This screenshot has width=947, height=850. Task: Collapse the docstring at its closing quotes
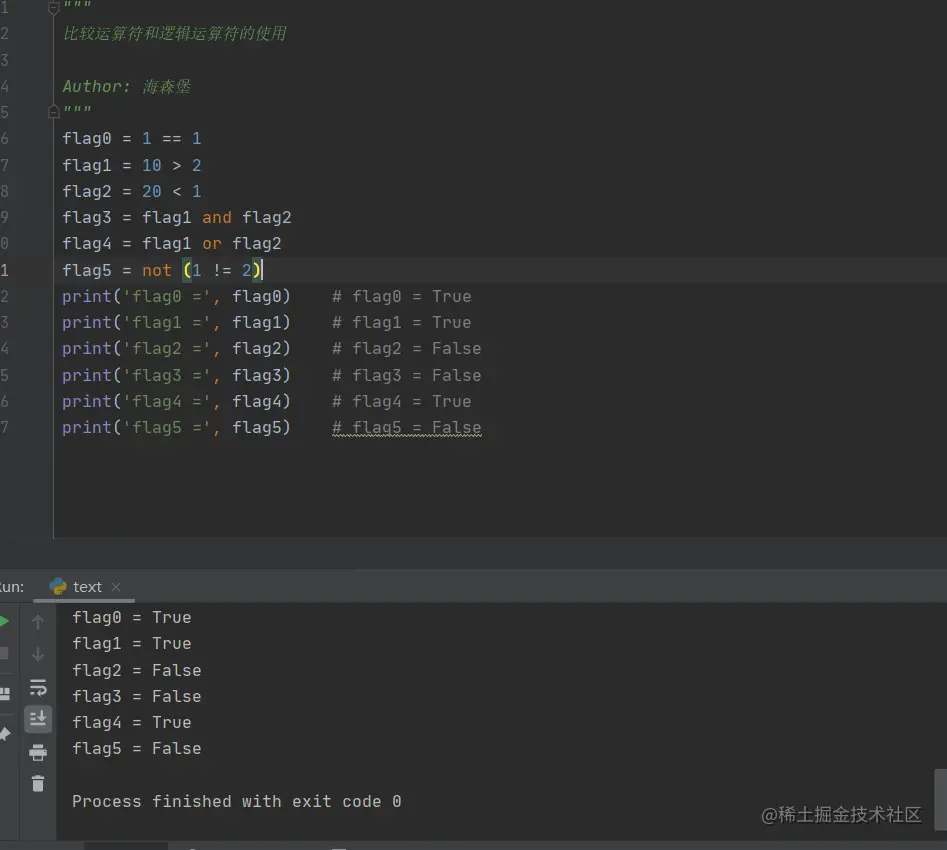pos(53,111)
